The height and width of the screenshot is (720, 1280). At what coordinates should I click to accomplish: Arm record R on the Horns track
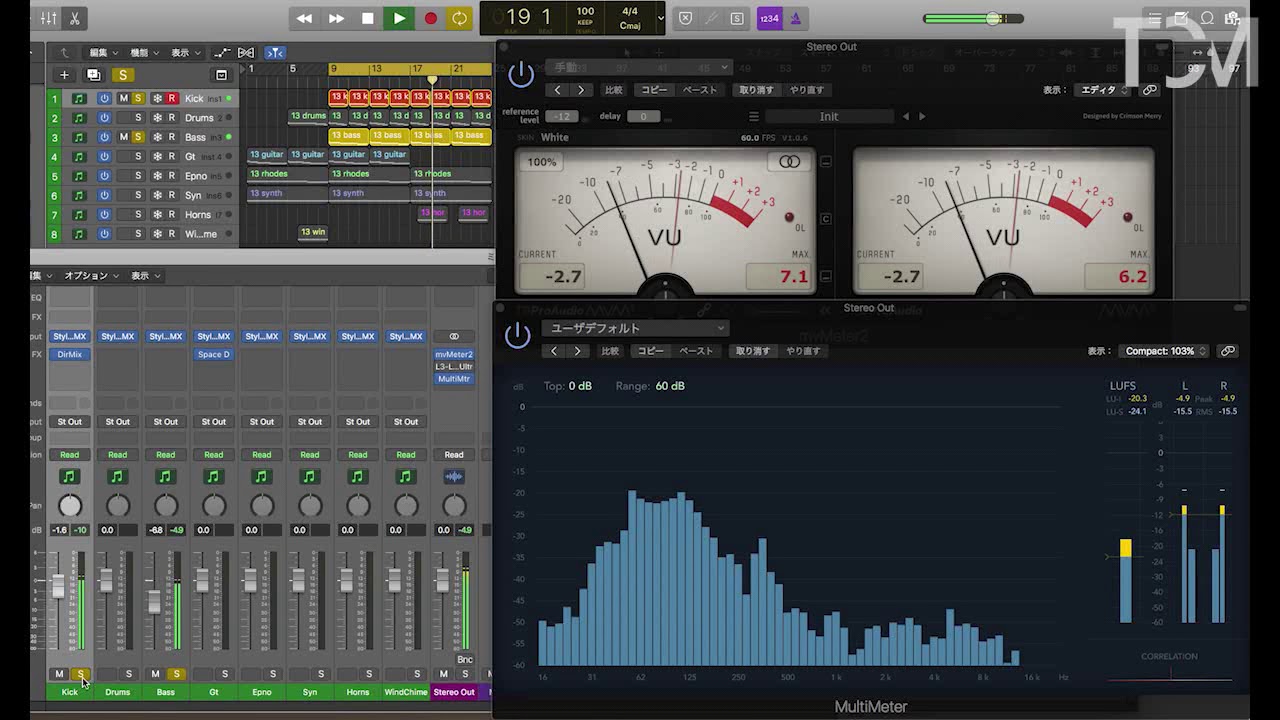(x=172, y=214)
